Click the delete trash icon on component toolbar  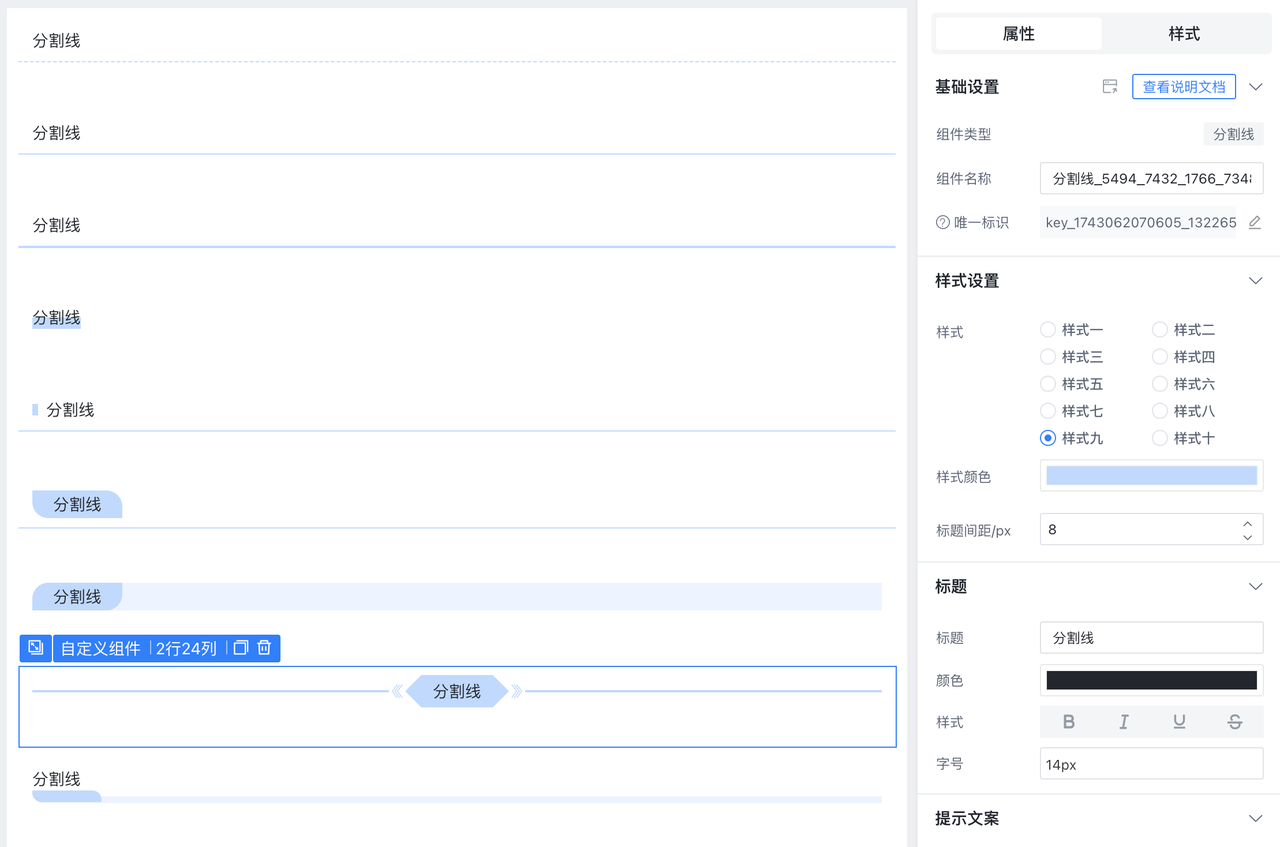[264, 648]
